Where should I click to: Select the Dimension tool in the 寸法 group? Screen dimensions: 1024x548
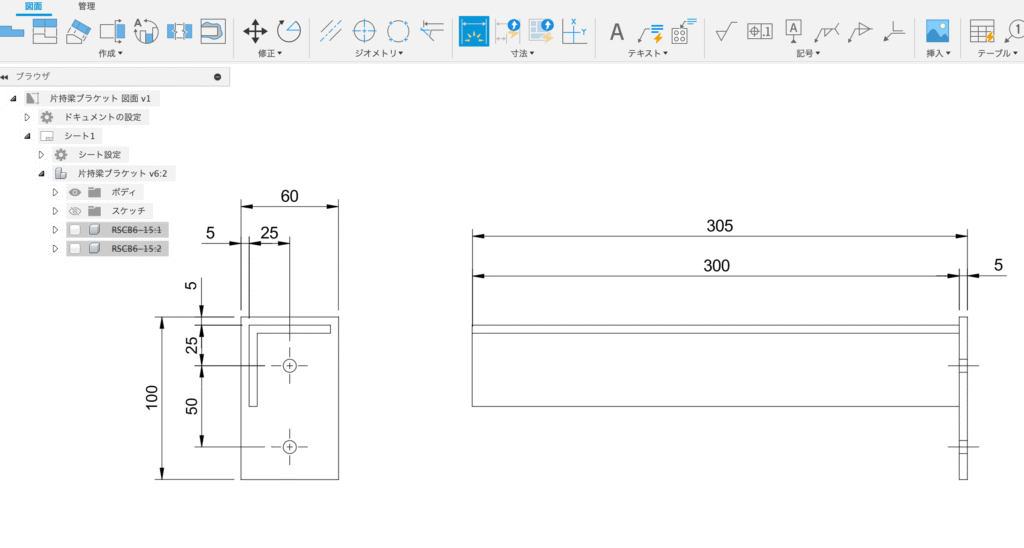(474, 31)
